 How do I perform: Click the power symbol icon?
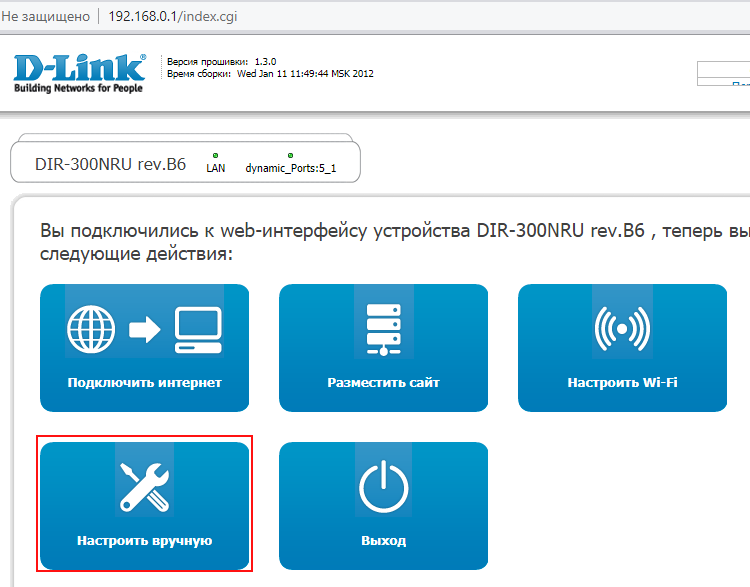coord(384,487)
